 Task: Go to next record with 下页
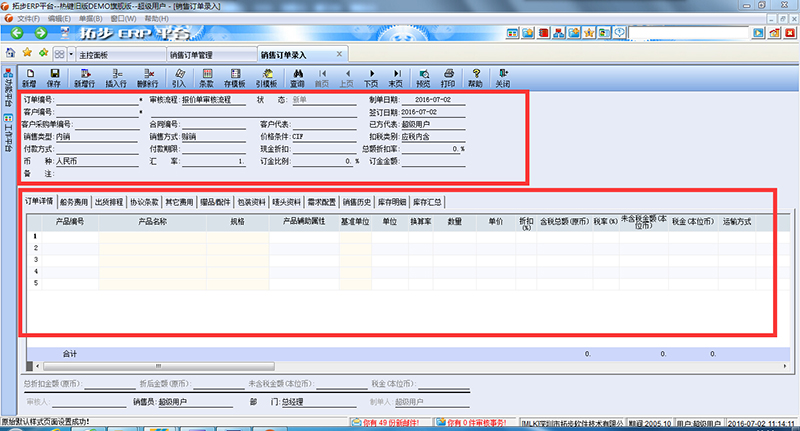[371, 77]
